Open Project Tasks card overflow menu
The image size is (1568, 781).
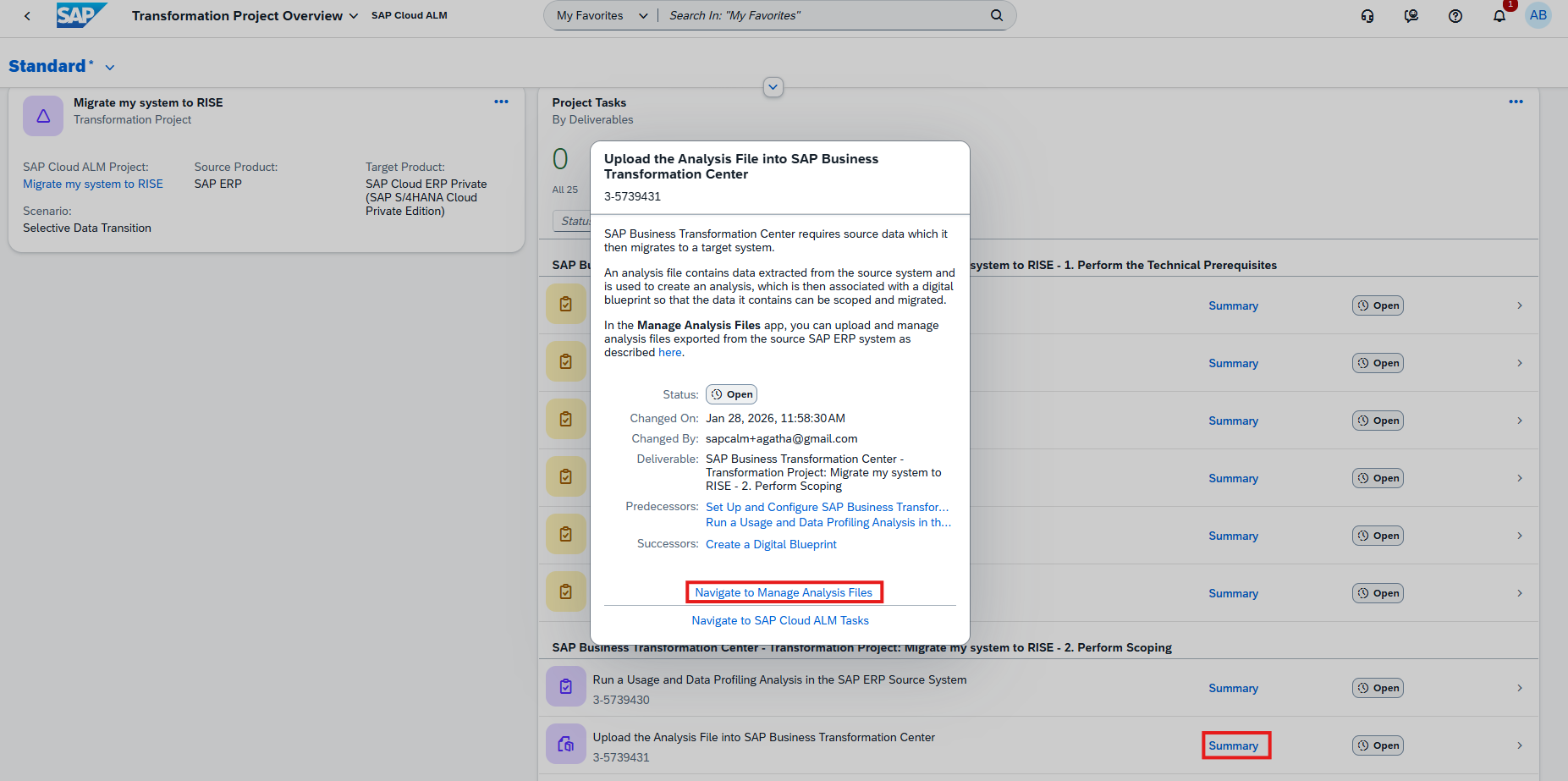(1515, 102)
